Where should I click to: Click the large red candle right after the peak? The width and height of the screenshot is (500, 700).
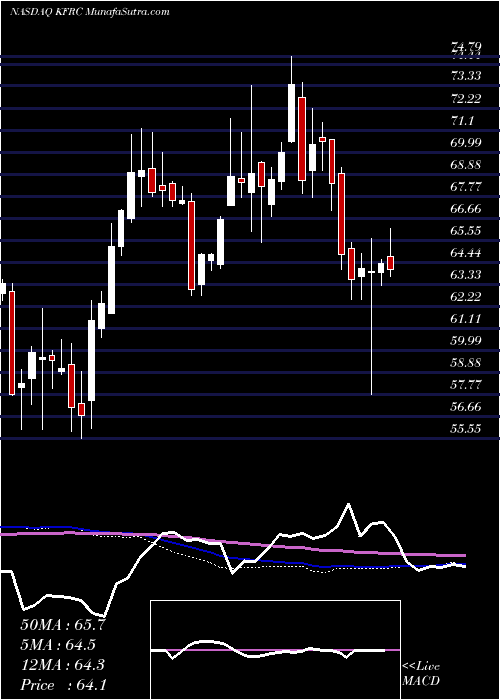[302, 139]
